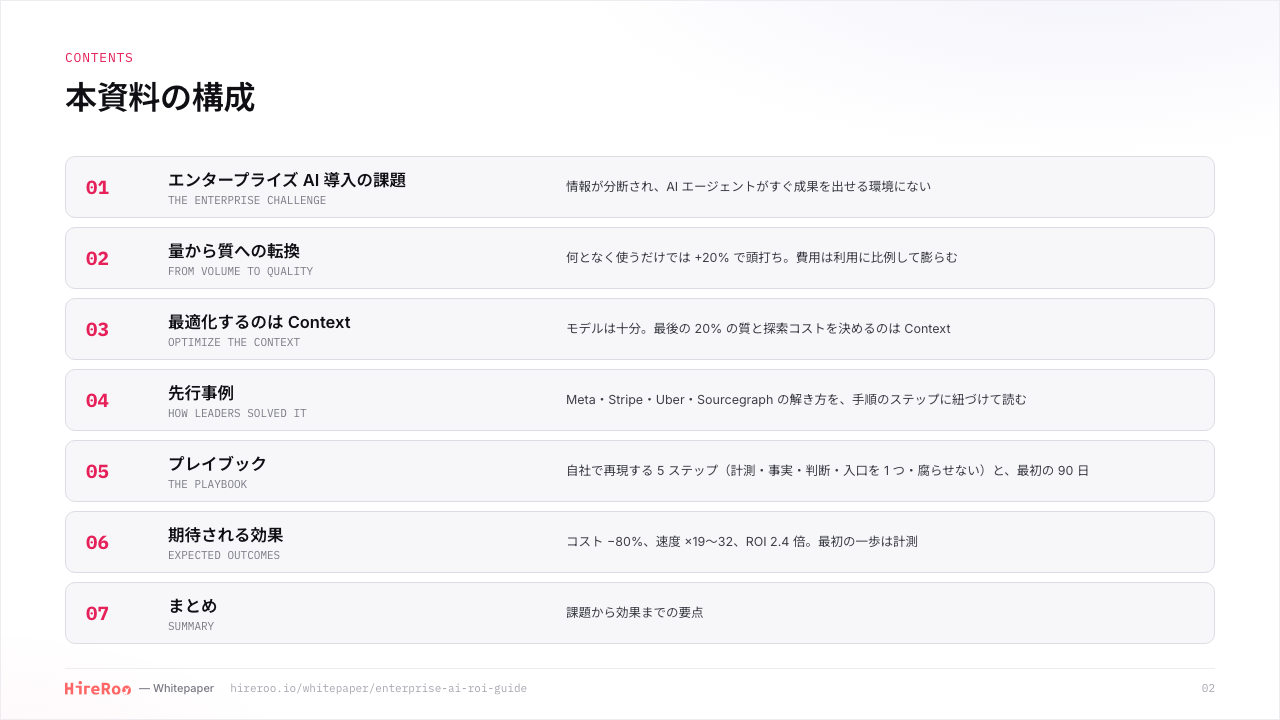The image size is (1280, 720).
Task: Click the subtitle "EXPECTED OUTCOMES"
Action: (224, 555)
